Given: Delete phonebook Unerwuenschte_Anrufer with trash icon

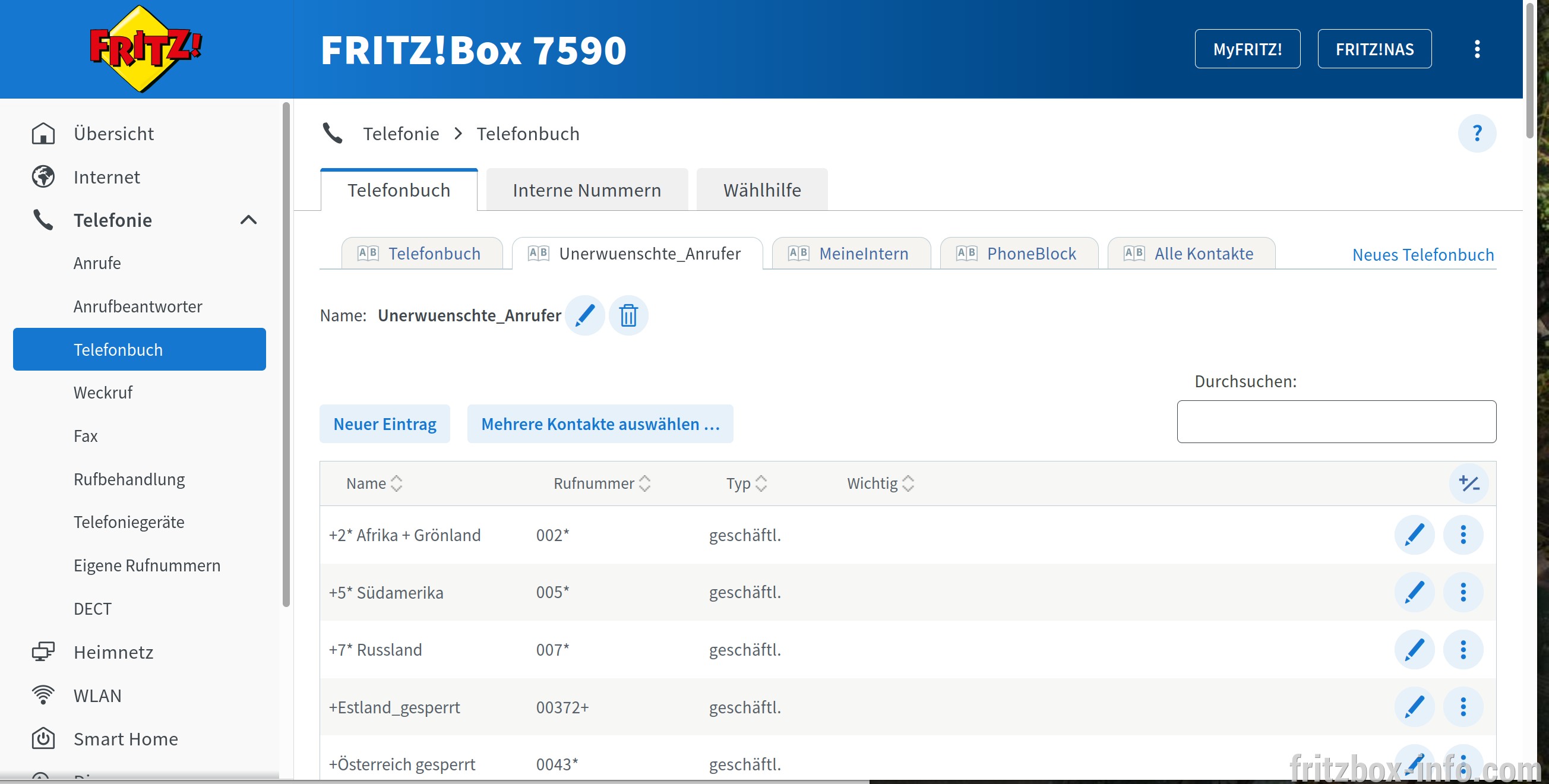Looking at the screenshot, I should [628, 315].
